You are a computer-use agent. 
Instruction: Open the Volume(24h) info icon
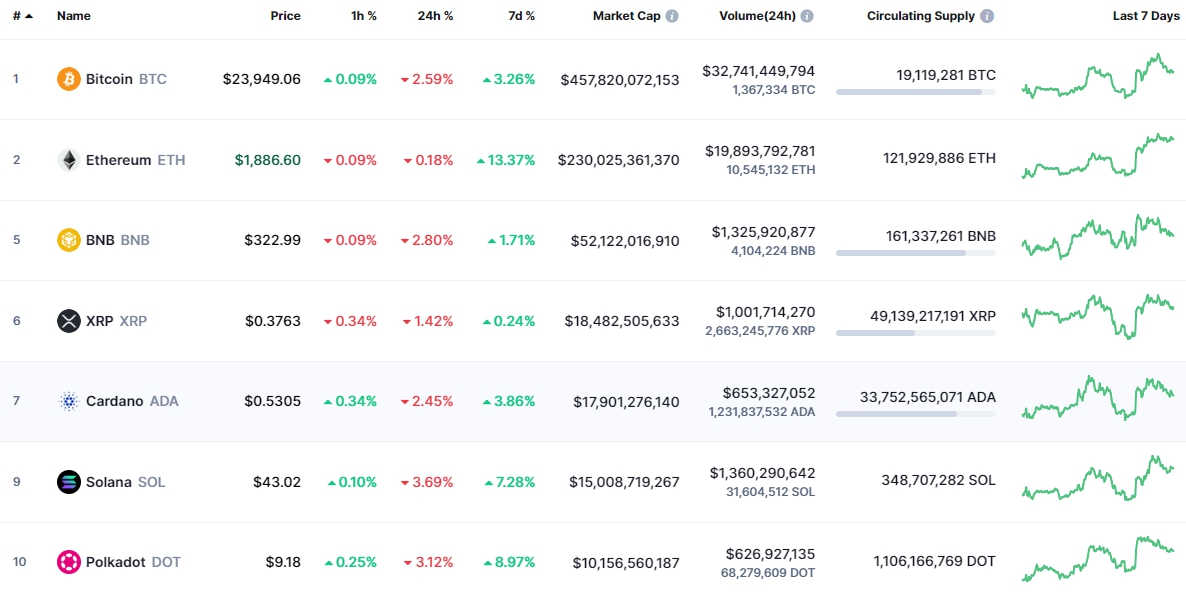click(807, 16)
